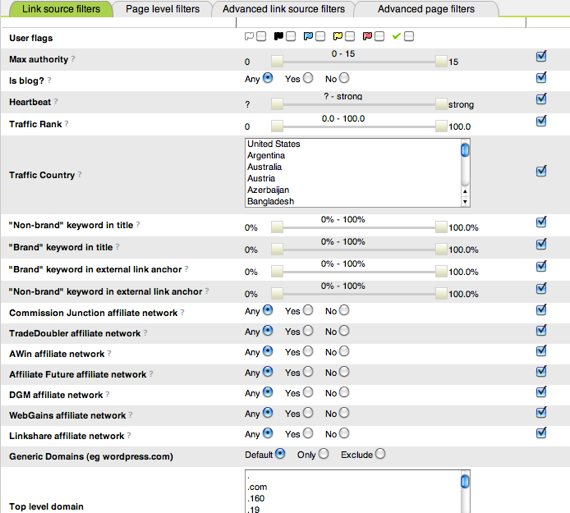Screen dimensions: 570x513
Task: Open help for WebGains affiliate network
Action: [130, 415]
